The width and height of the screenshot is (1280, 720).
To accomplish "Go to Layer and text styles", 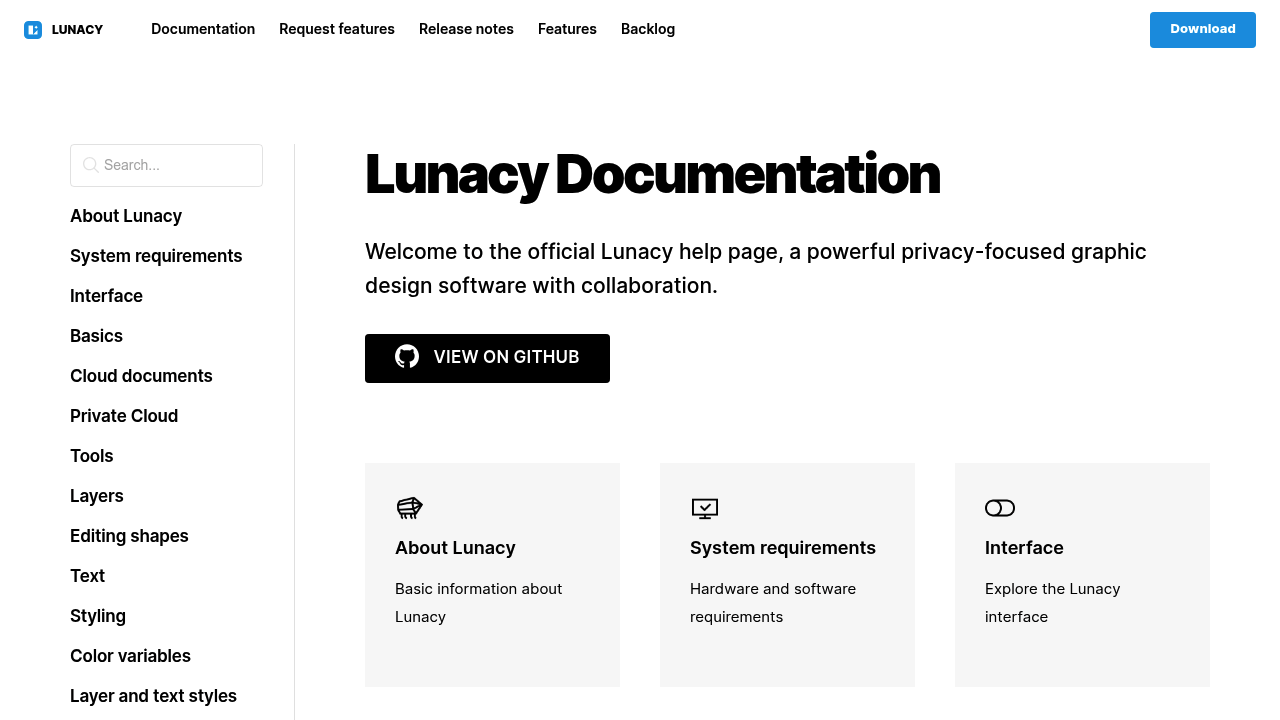I will 153,696.
